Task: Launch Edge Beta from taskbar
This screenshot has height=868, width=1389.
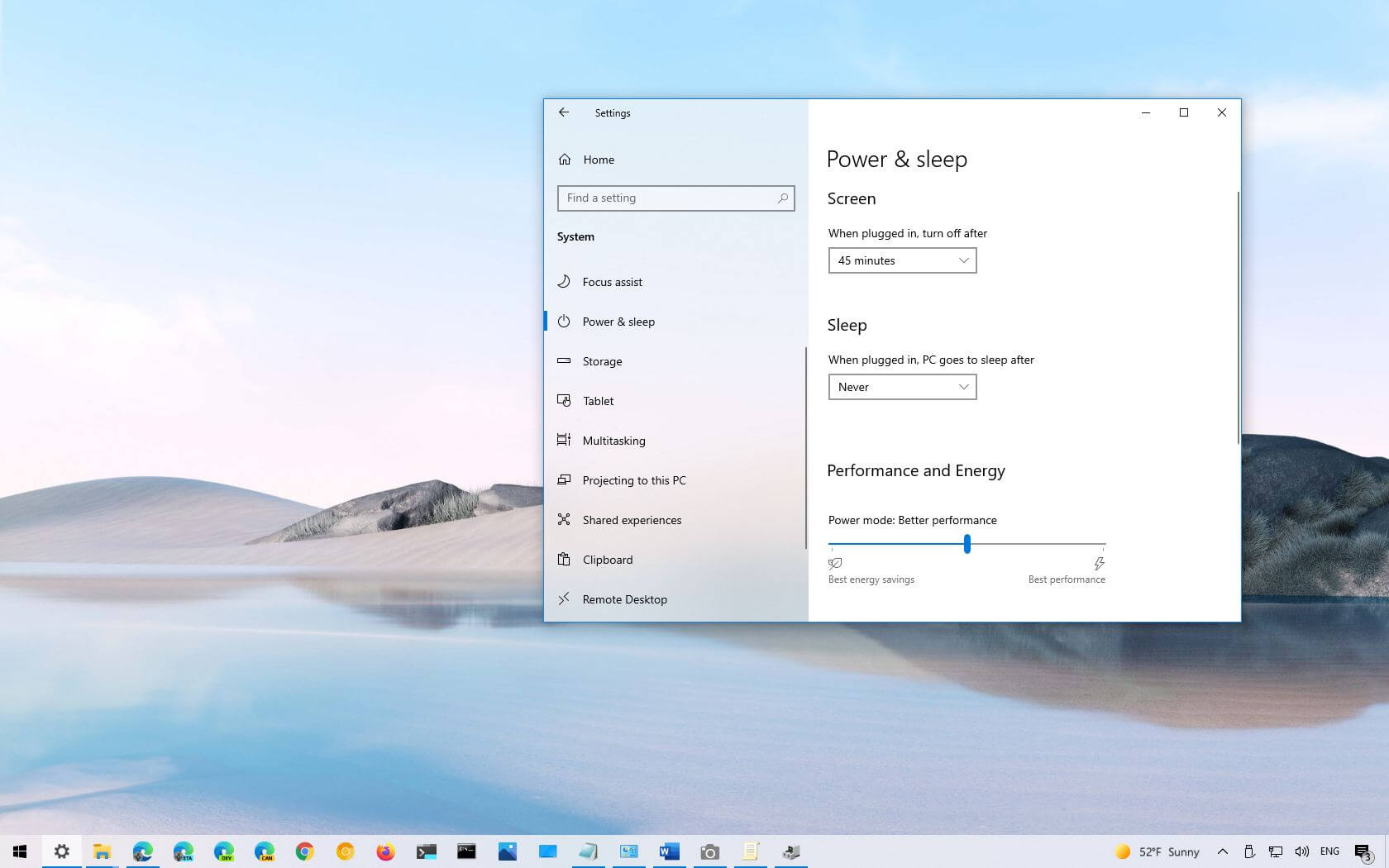Action: click(183, 851)
